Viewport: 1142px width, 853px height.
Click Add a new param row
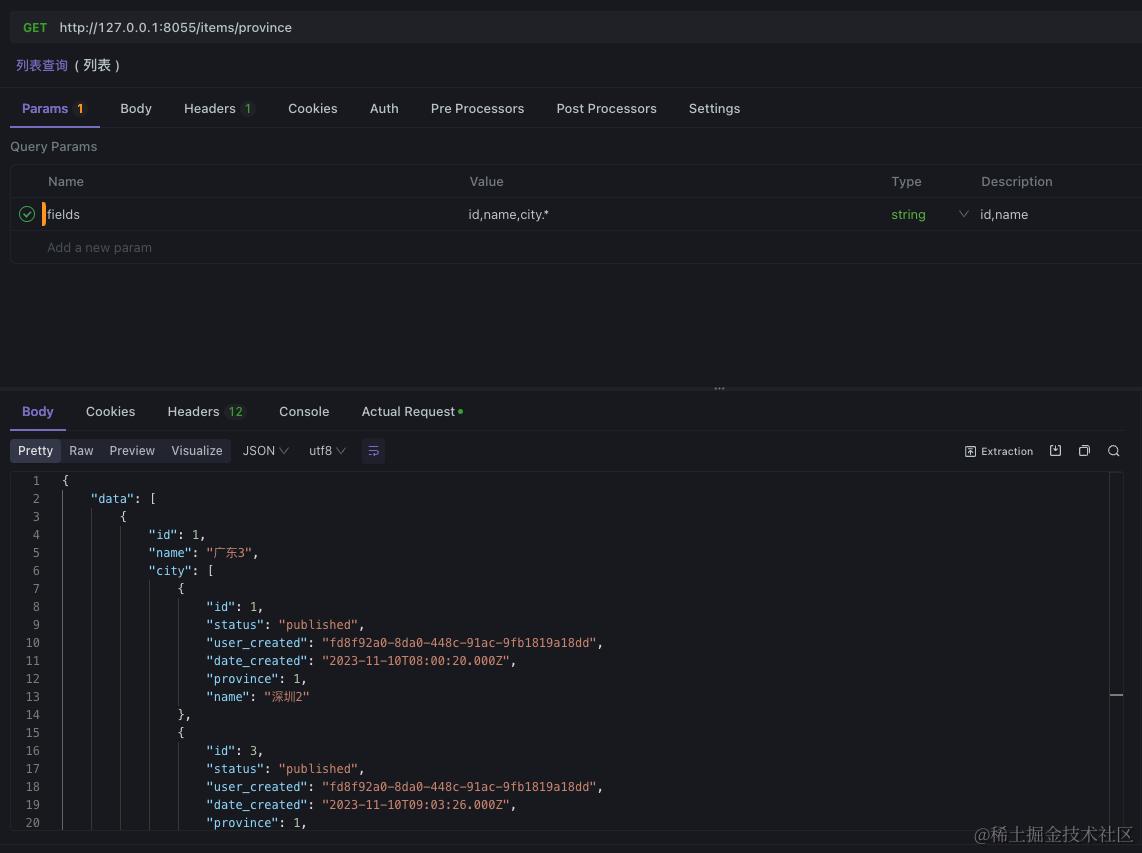[100, 247]
